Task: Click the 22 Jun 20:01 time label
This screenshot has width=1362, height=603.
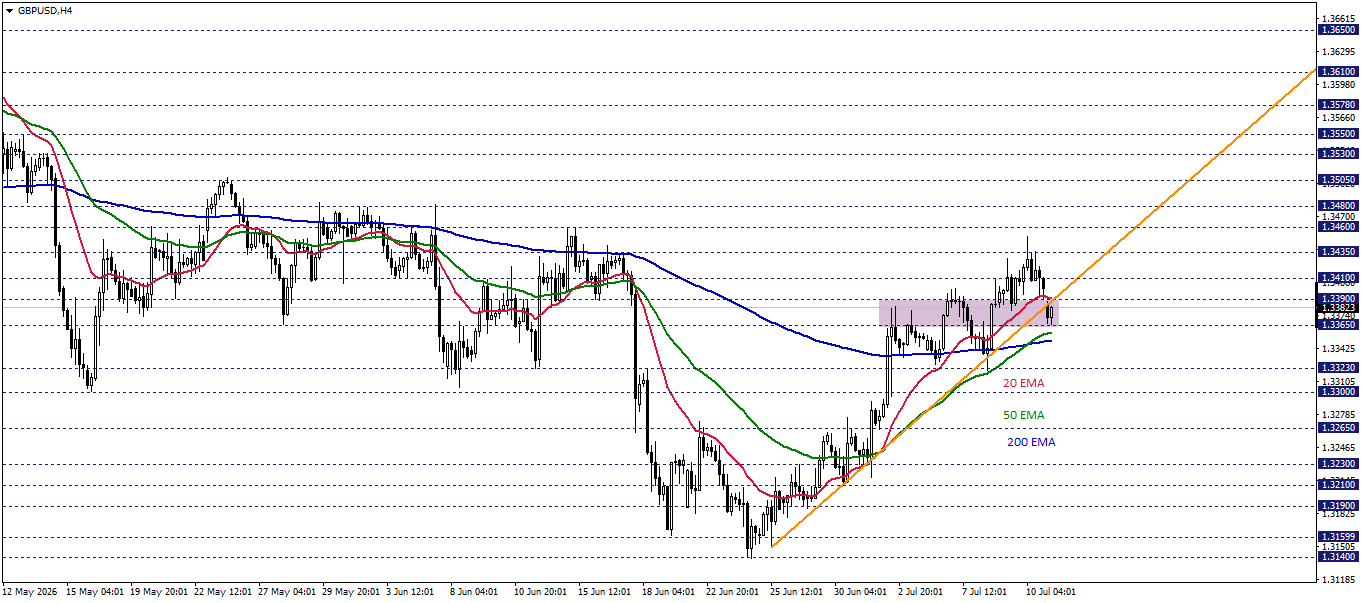Action: click(x=735, y=592)
